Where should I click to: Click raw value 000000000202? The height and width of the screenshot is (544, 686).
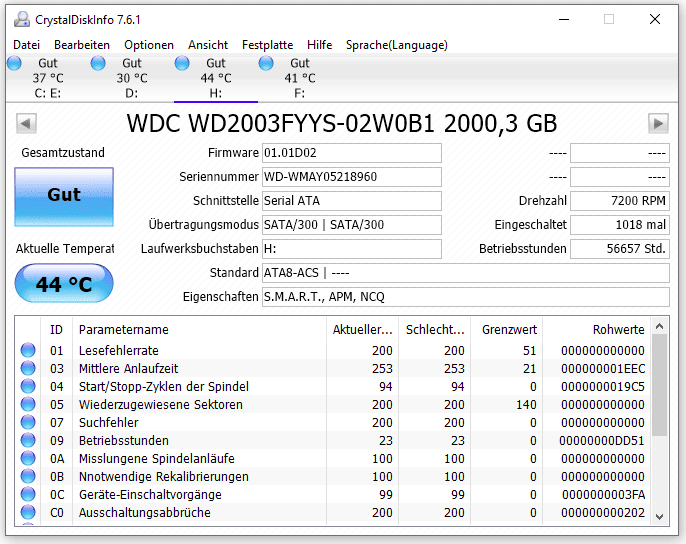coord(603,512)
